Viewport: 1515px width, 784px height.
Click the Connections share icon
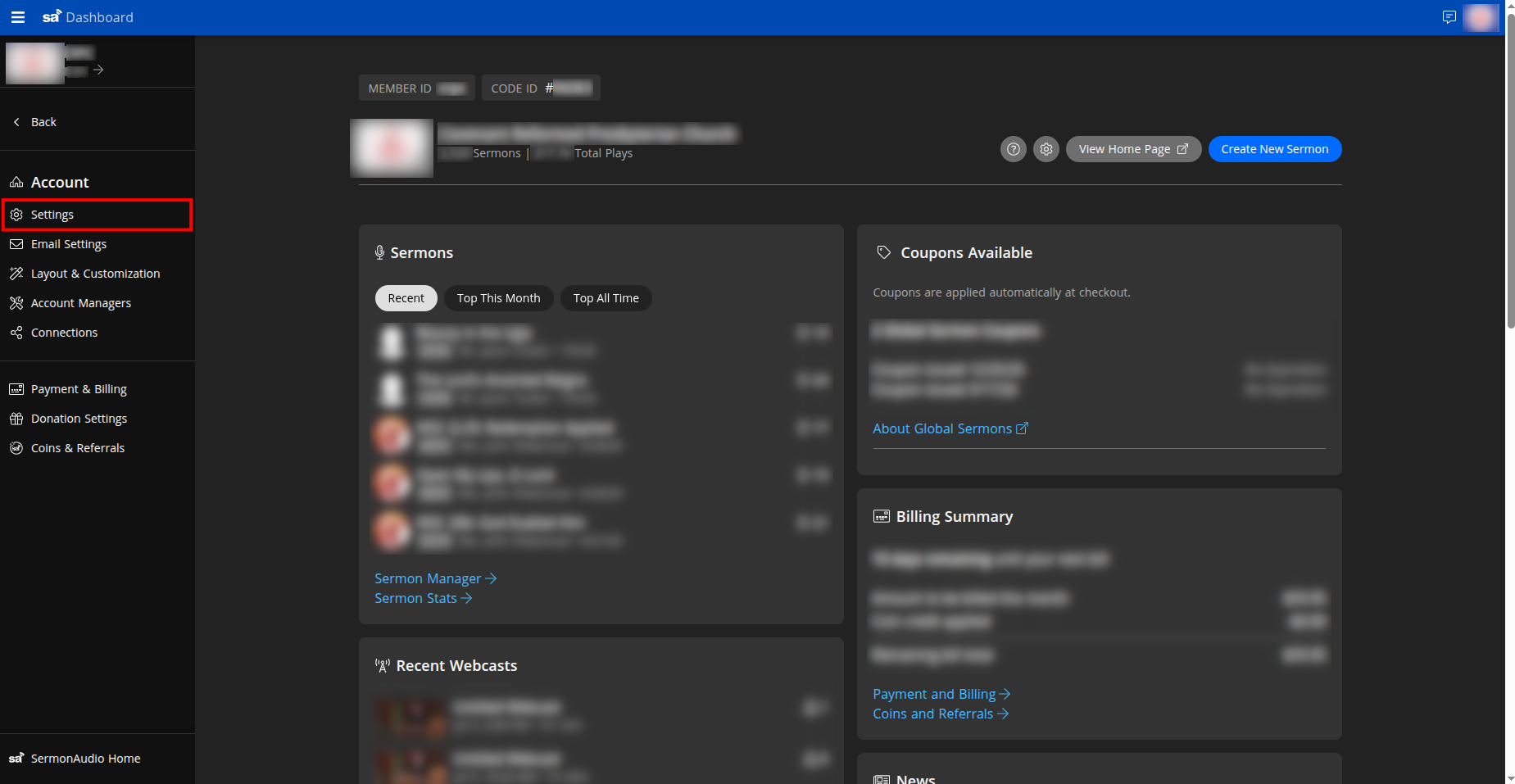16,333
